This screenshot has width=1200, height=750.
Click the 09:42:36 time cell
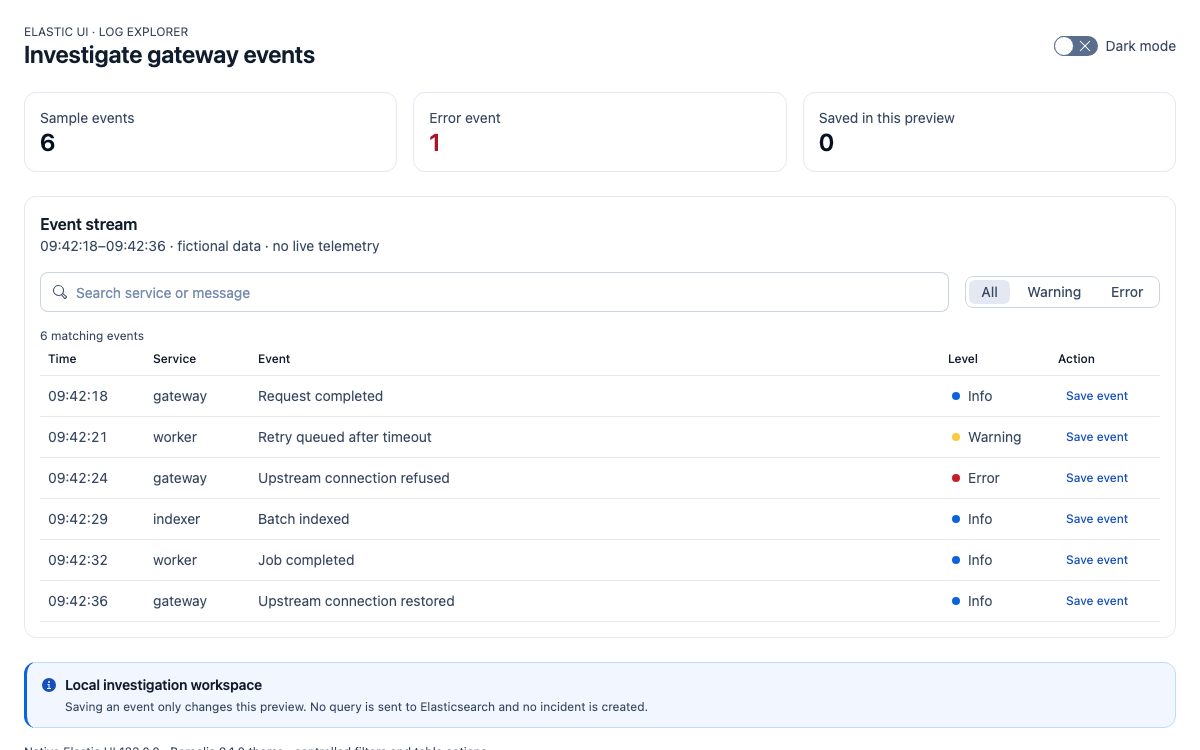78,601
